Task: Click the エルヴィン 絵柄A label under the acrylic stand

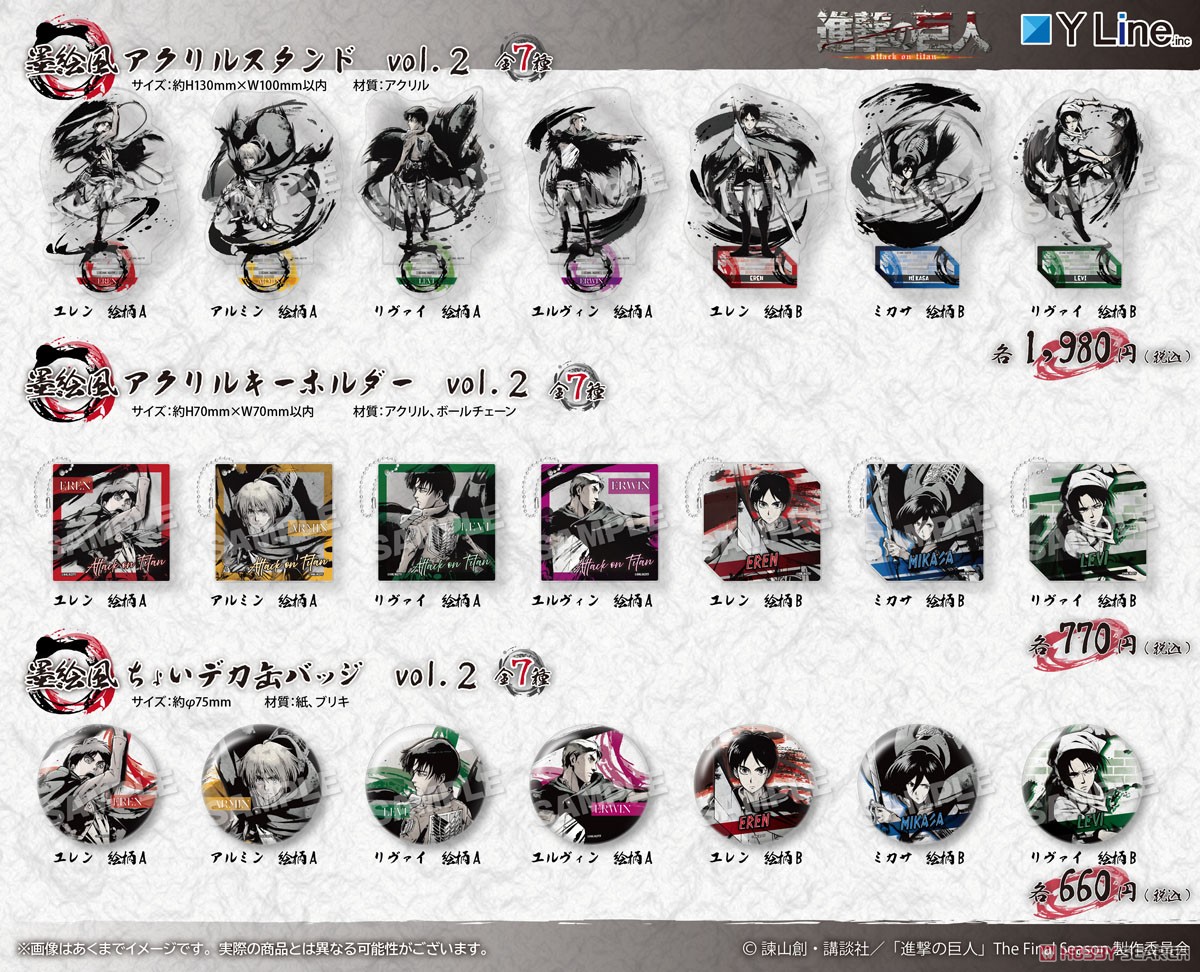Action: point(593,313)
